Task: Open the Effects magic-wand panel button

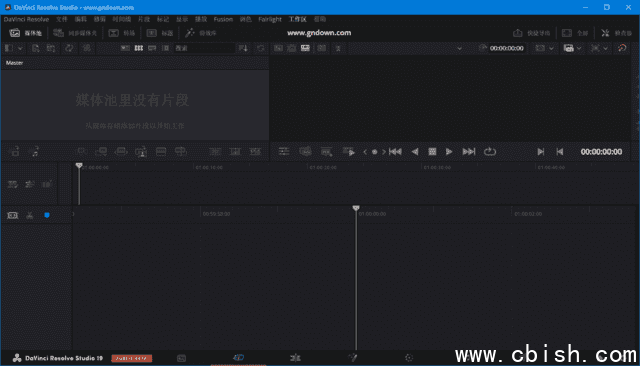Action: click(200, 33)
